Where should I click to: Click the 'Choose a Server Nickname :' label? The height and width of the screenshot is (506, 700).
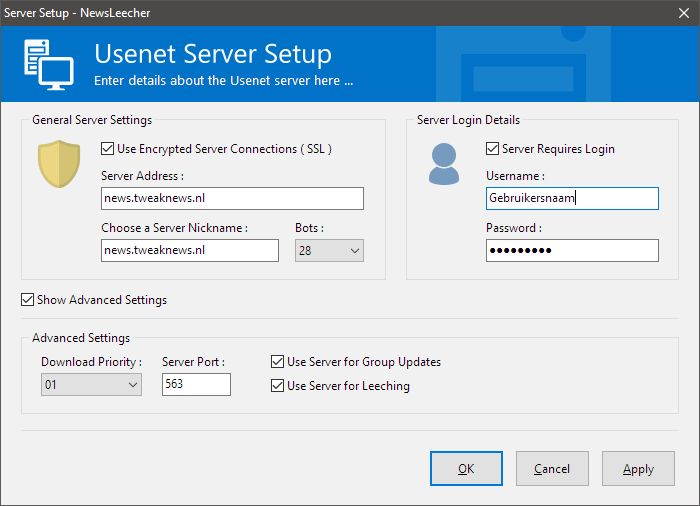click(x=175, y=228)
